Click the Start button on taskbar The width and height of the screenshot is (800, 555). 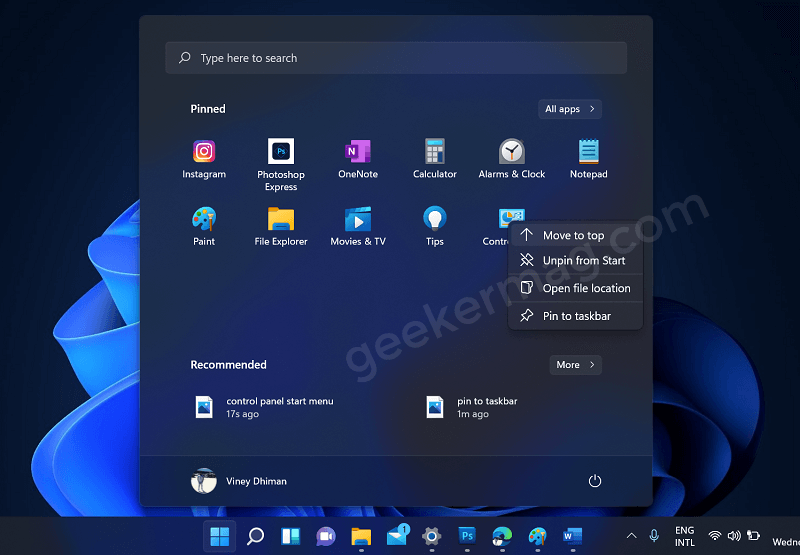(x=220, y=536)
